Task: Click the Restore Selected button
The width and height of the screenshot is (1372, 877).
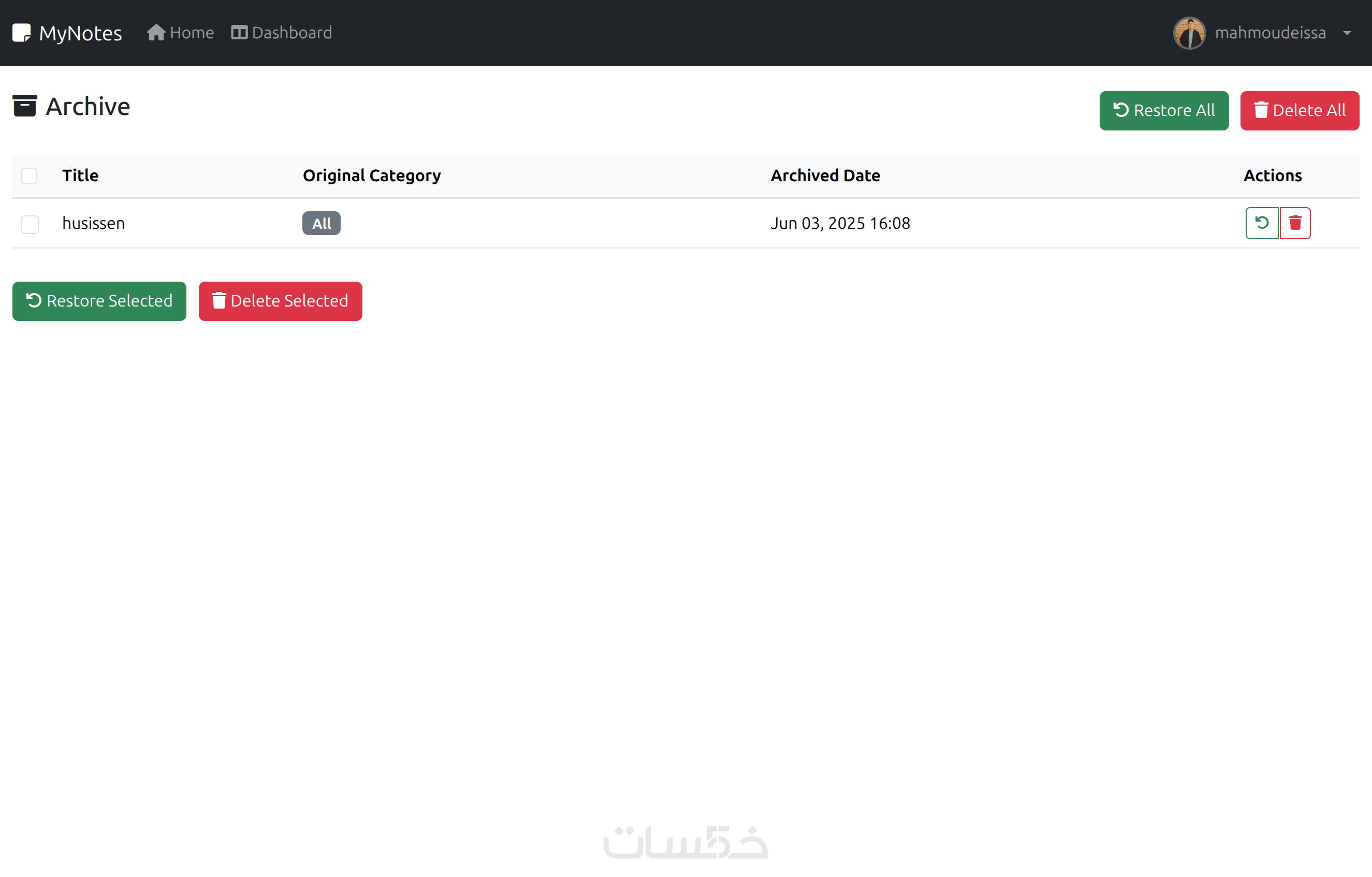Action: [99, 301]
